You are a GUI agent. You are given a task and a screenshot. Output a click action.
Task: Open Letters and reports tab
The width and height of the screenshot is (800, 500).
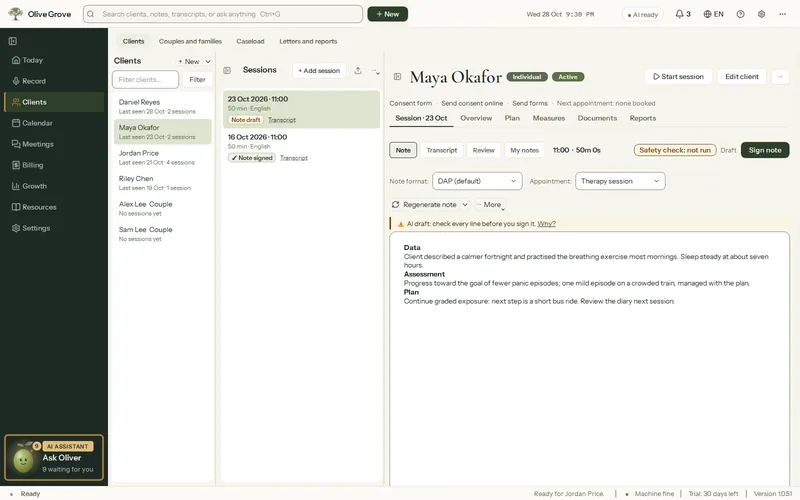pyautogui.click(x=308, y=41)
